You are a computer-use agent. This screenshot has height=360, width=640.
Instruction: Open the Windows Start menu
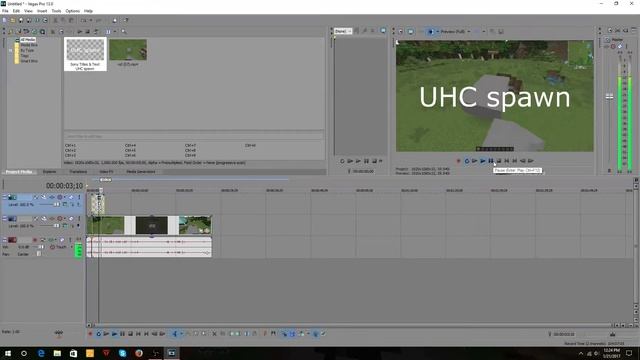coord(8,353)
